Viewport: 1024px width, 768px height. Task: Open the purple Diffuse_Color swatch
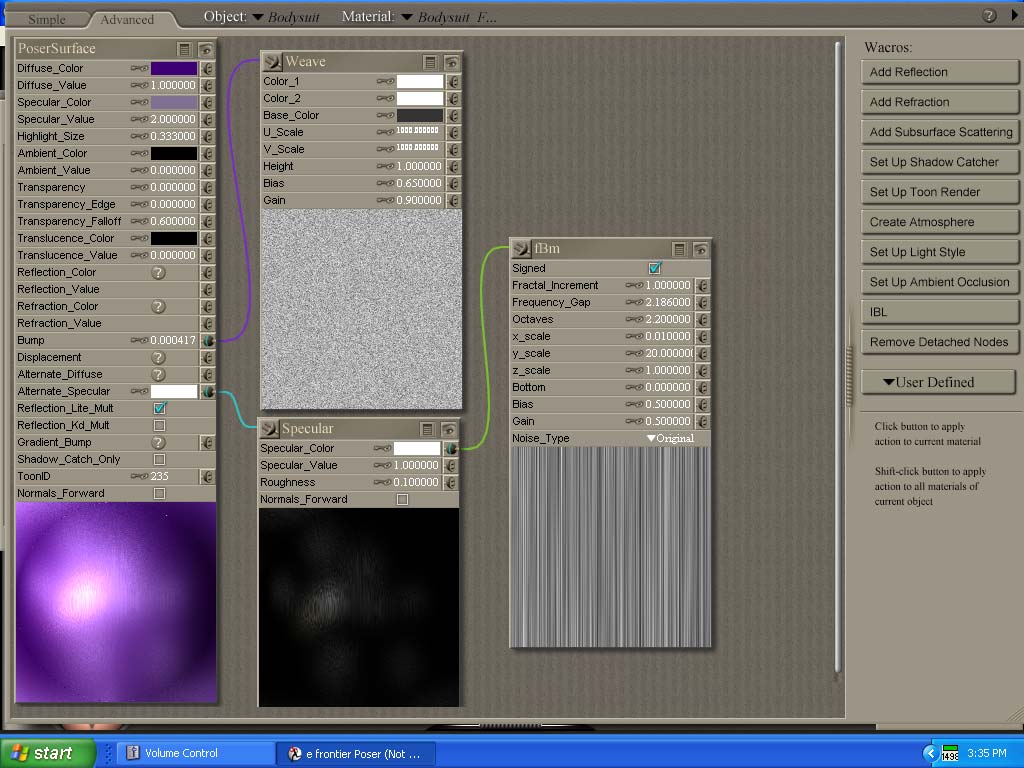tap(173, 69)
